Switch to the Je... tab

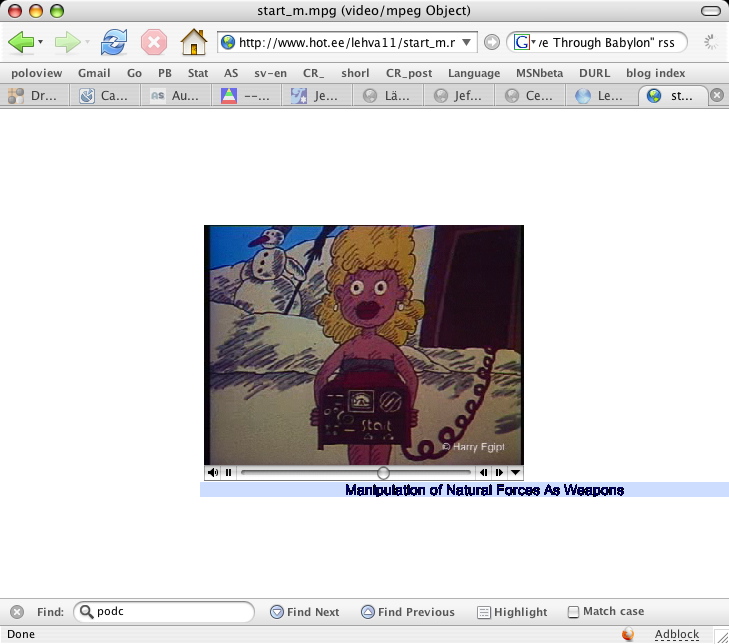pyautogui.click(x=318, y=96)
